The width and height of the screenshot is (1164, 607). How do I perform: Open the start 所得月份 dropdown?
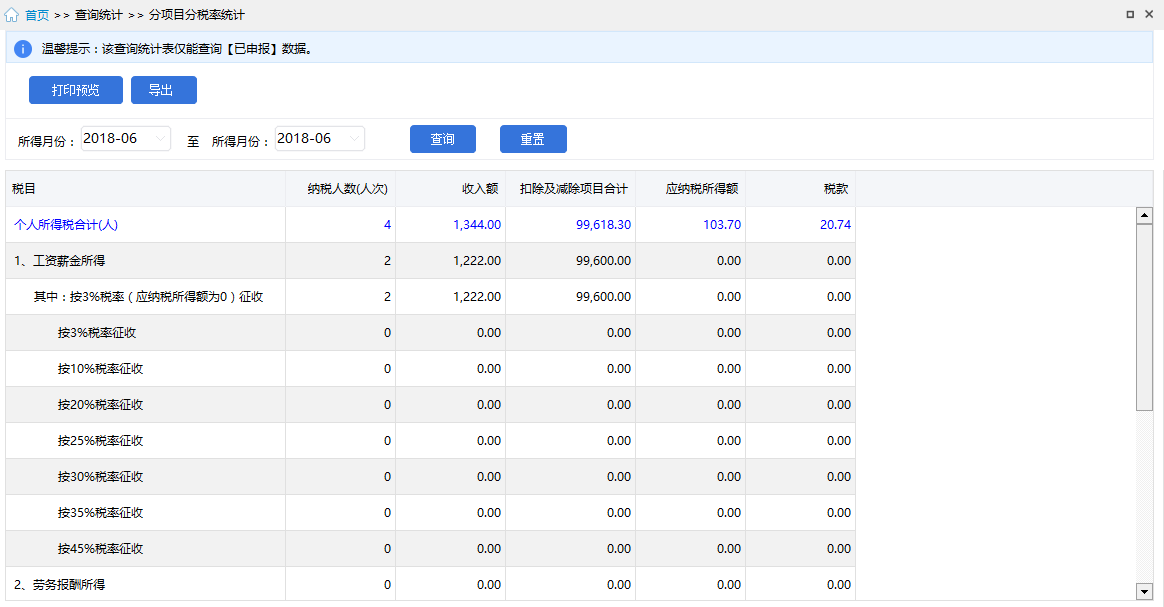126,139
